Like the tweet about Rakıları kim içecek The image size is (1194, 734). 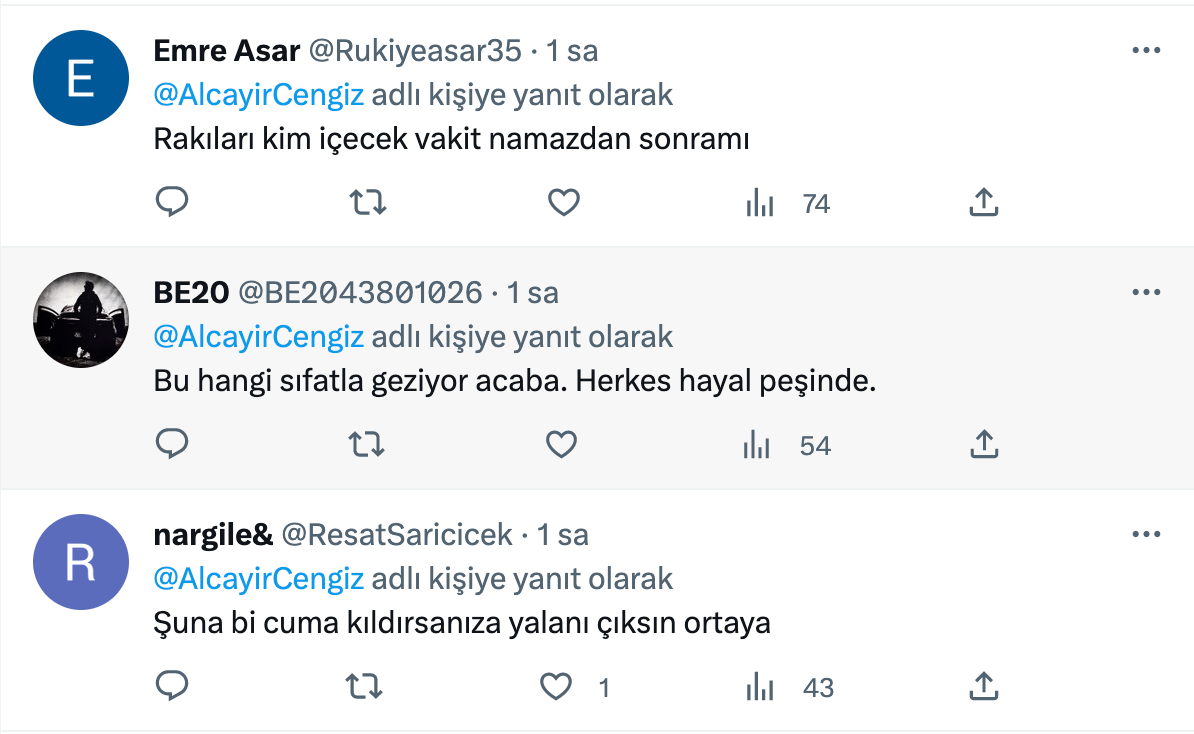coord(563,203)
